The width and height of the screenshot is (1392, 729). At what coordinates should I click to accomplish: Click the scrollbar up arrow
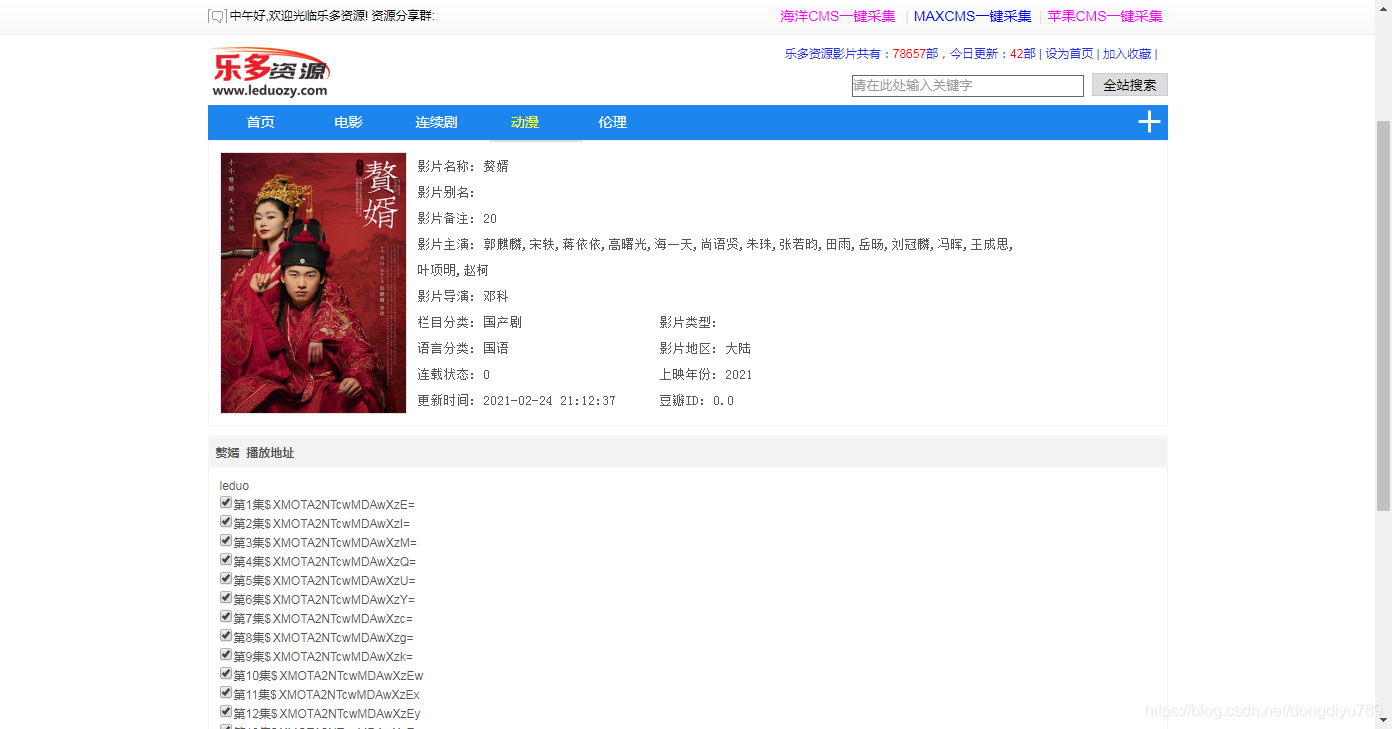coord(1383,8)
